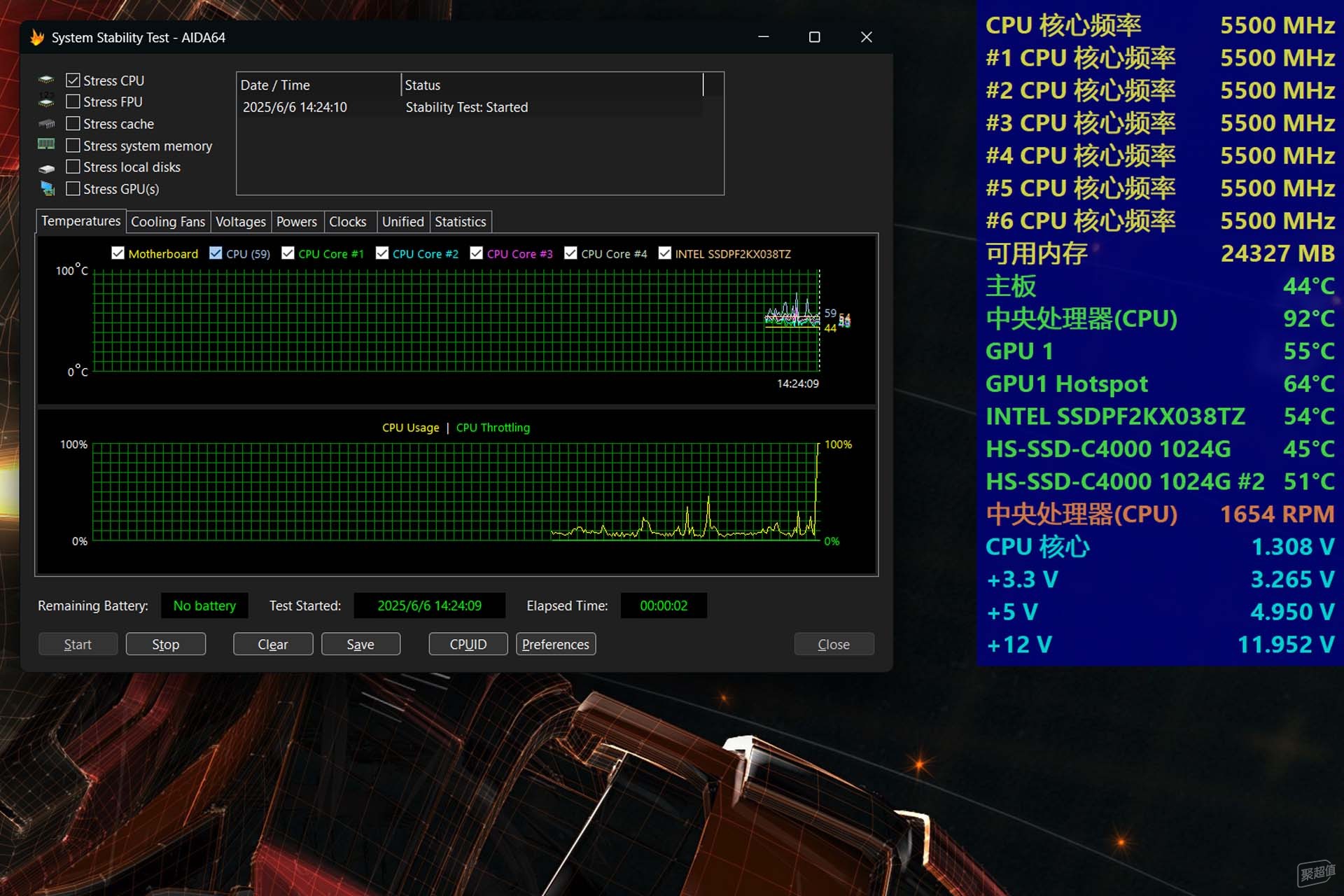Screen dimensions: 1344x896
Task: Click the 主板 44°C sensor row
Action: tap(1160, 286)
